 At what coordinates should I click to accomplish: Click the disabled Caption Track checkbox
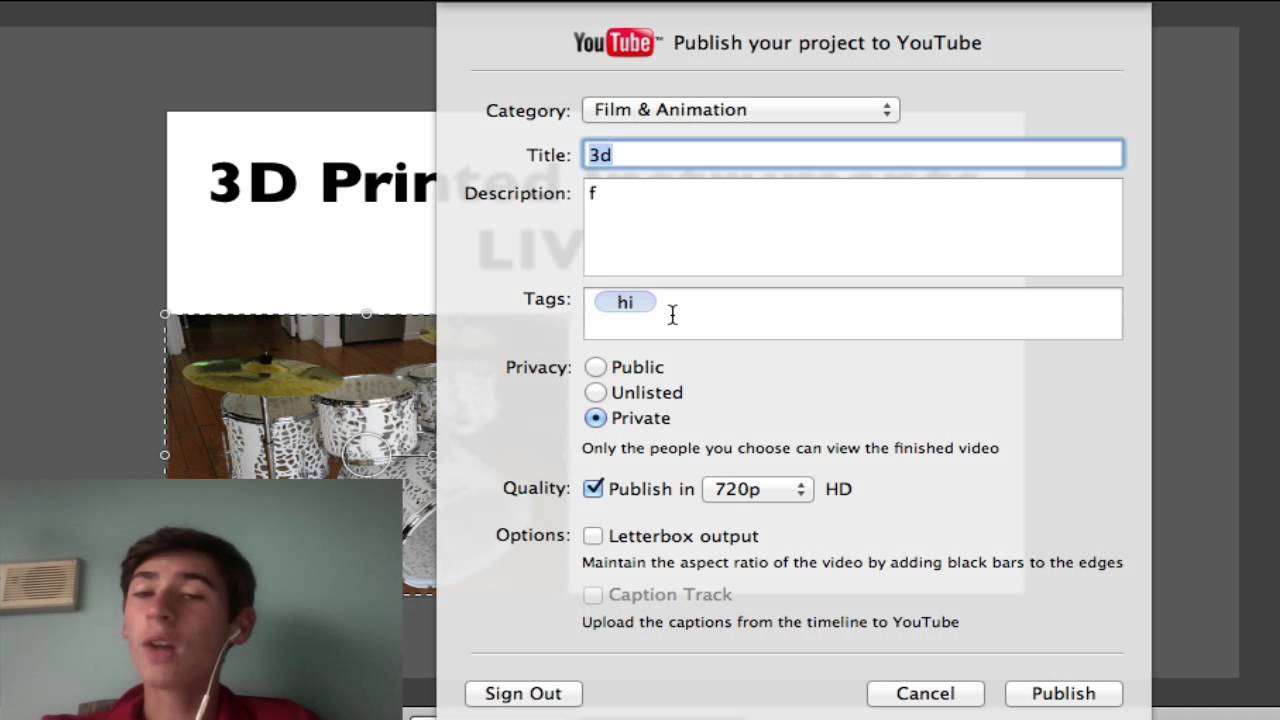click(x=594, y=595)
